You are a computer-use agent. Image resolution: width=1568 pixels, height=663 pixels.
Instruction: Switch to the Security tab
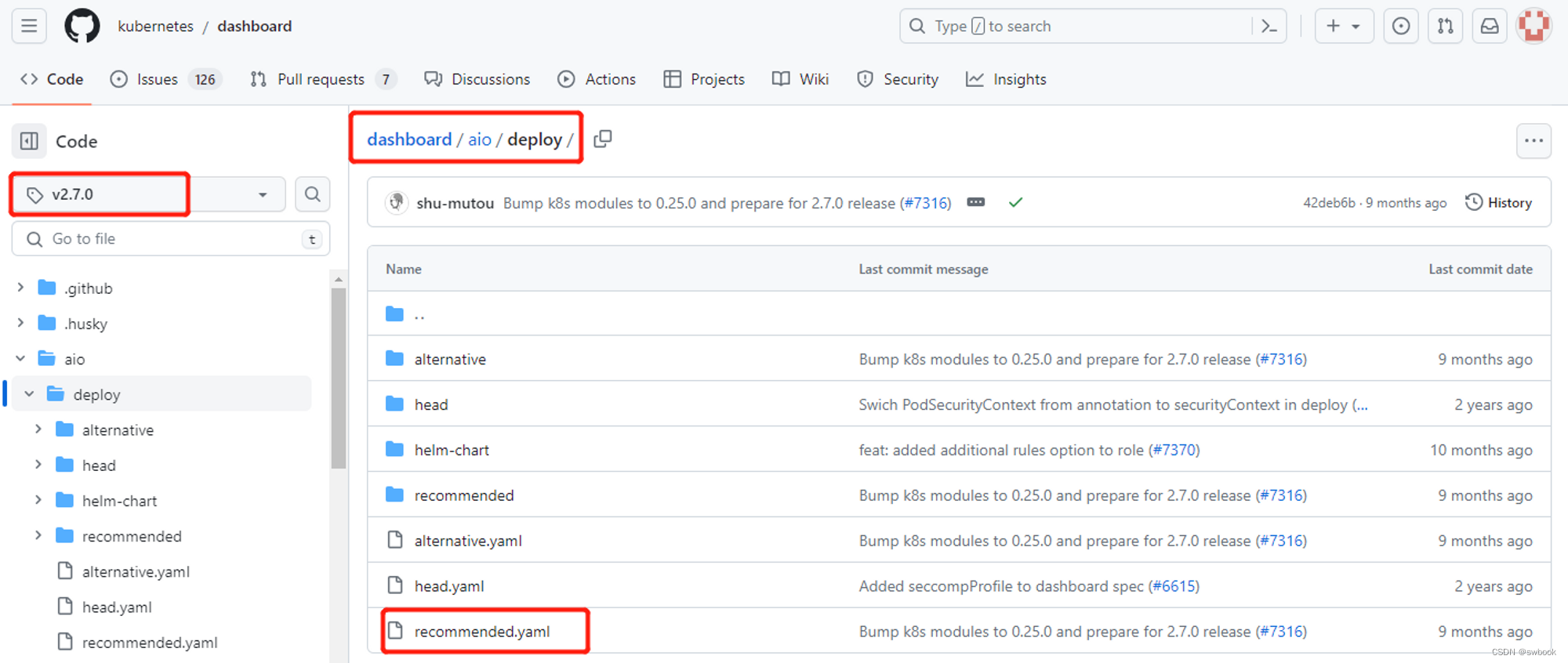(x=898, y=79)
